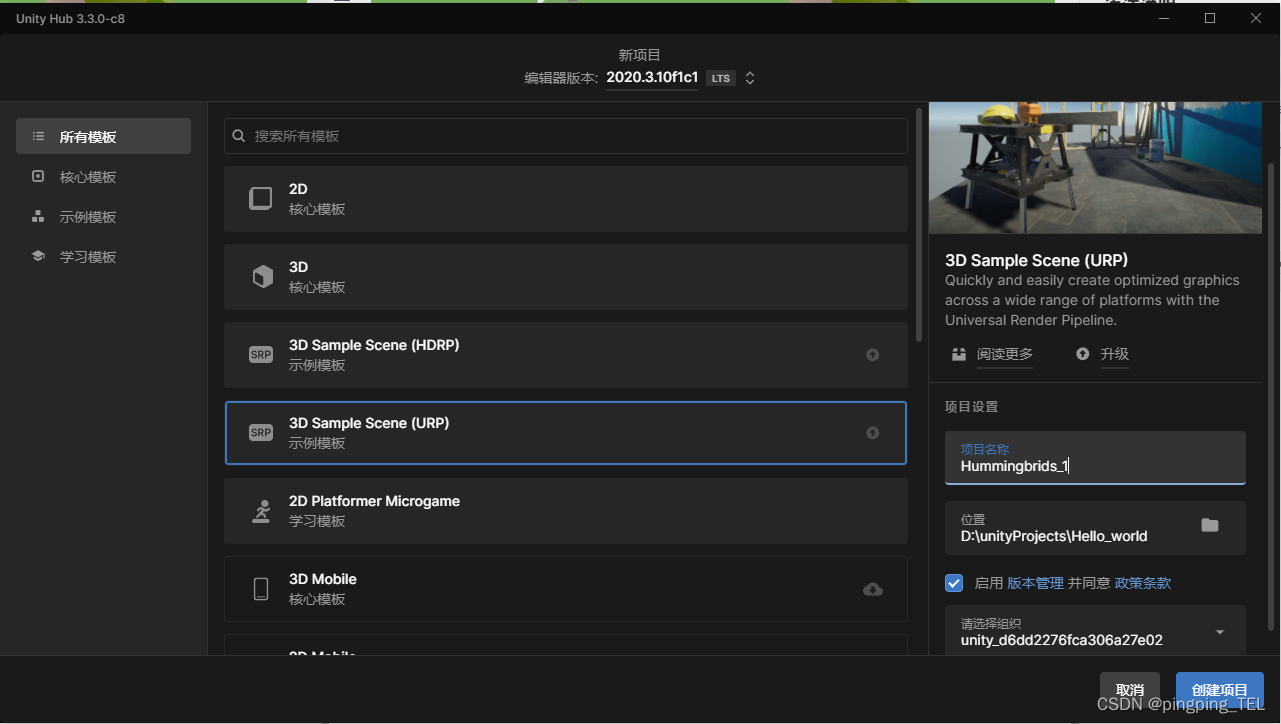
Task: Minimize the Unity Hub window
Action: 1164,18
